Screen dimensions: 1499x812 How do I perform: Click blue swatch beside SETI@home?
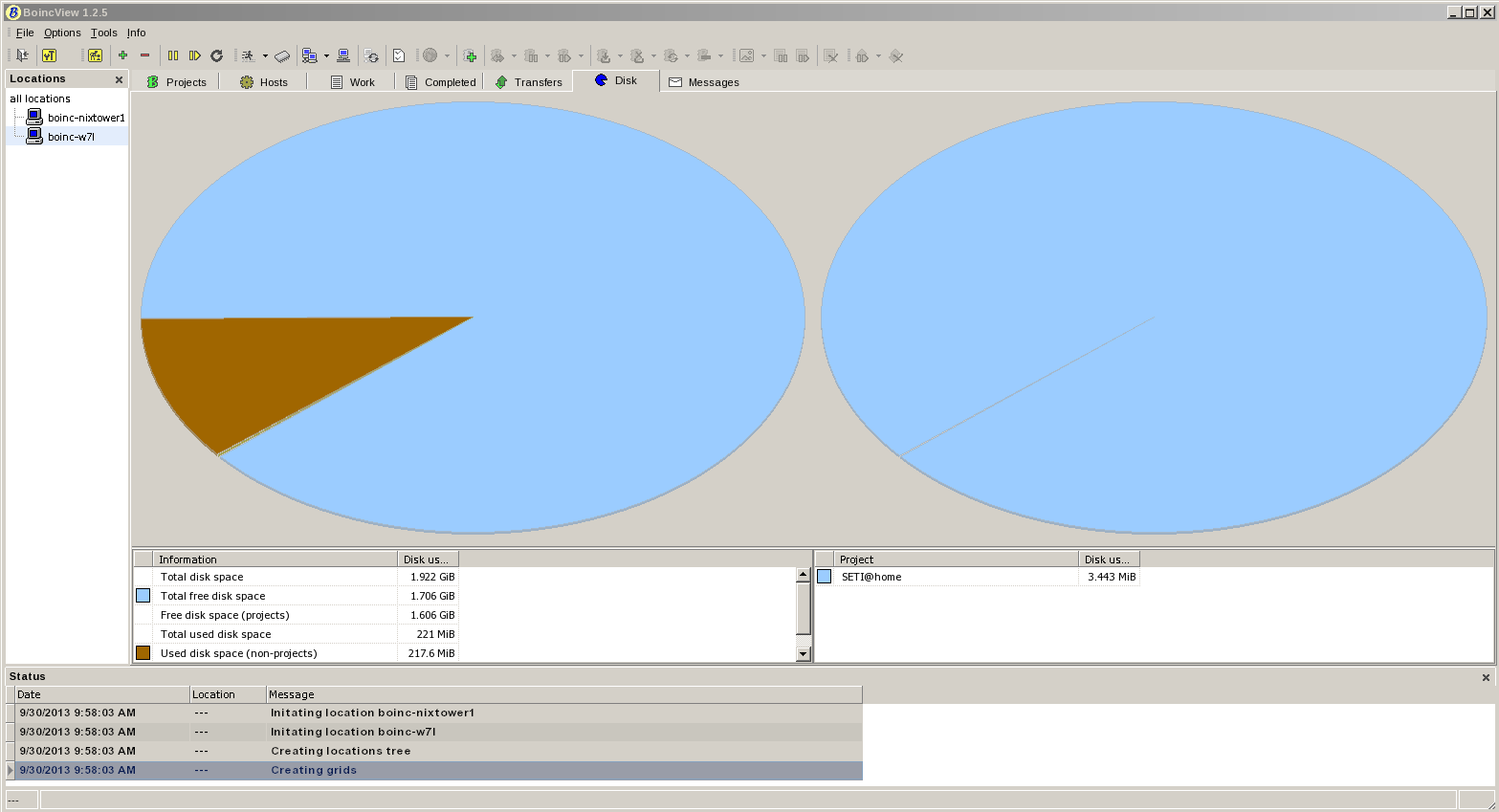(x=824, y=576)
